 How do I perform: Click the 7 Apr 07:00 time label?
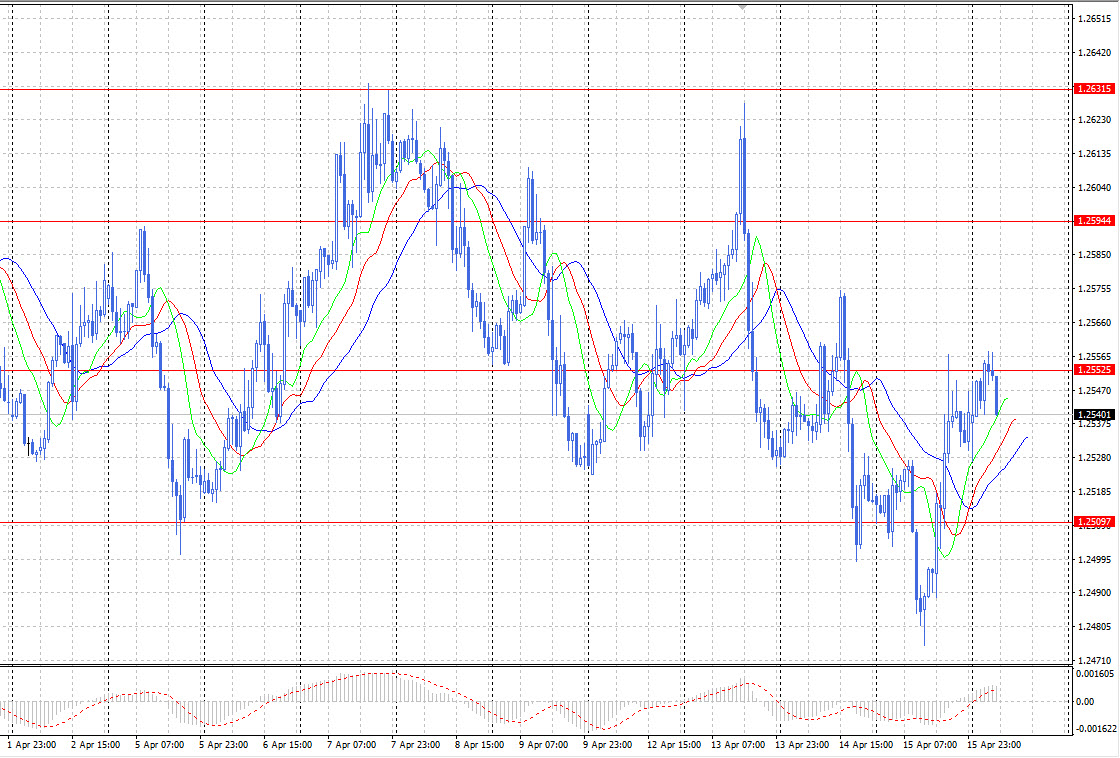pyautogui.click(x=351, y=744)
